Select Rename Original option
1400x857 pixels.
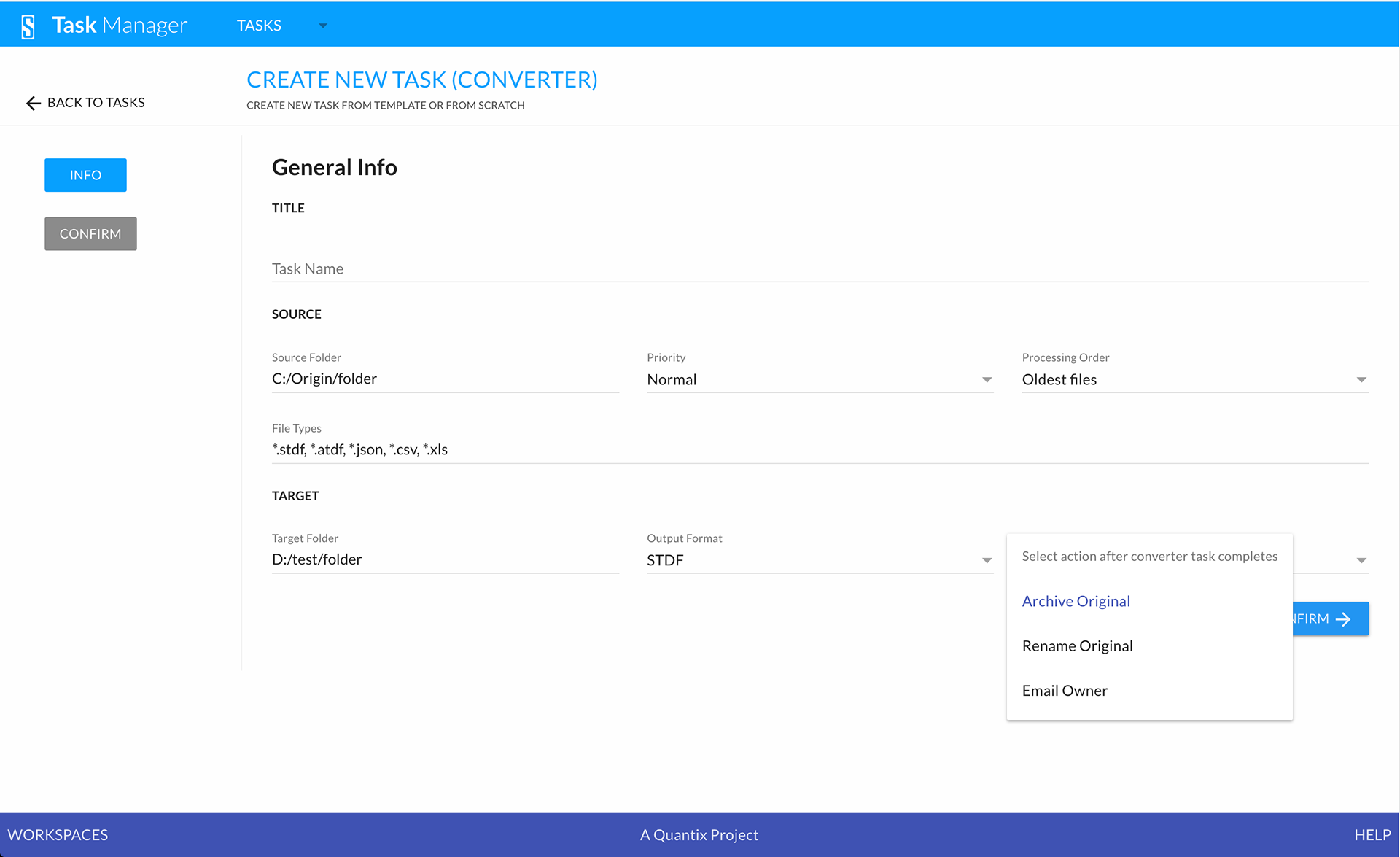click(1077, 645)
